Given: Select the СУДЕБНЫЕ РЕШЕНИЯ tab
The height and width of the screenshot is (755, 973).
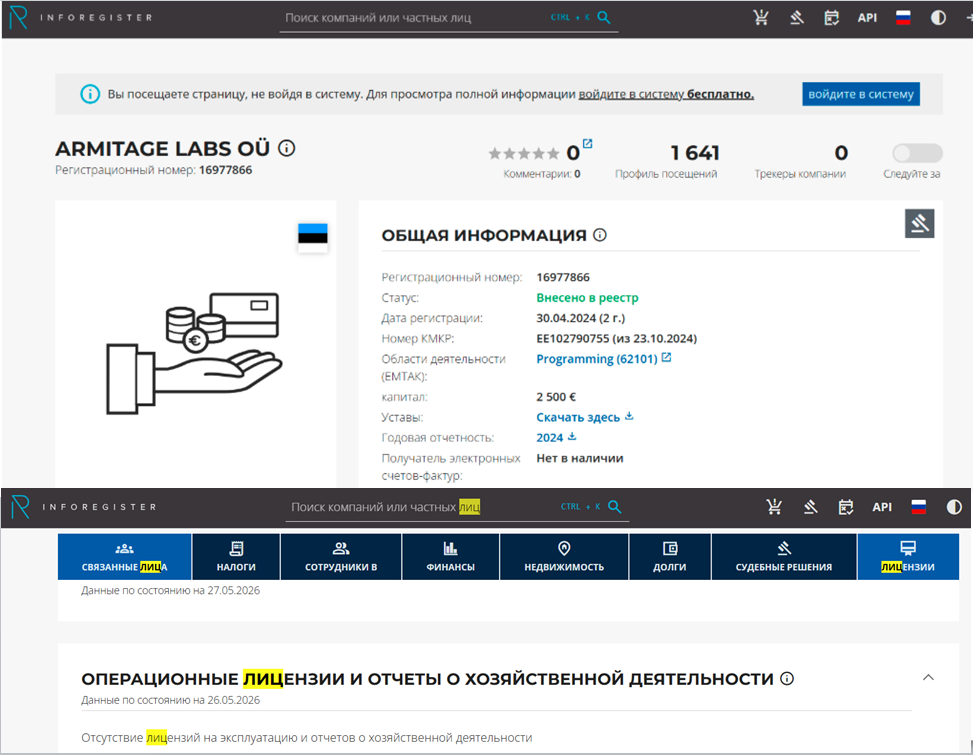Looking at the screenshot, I should coord(784,556).
